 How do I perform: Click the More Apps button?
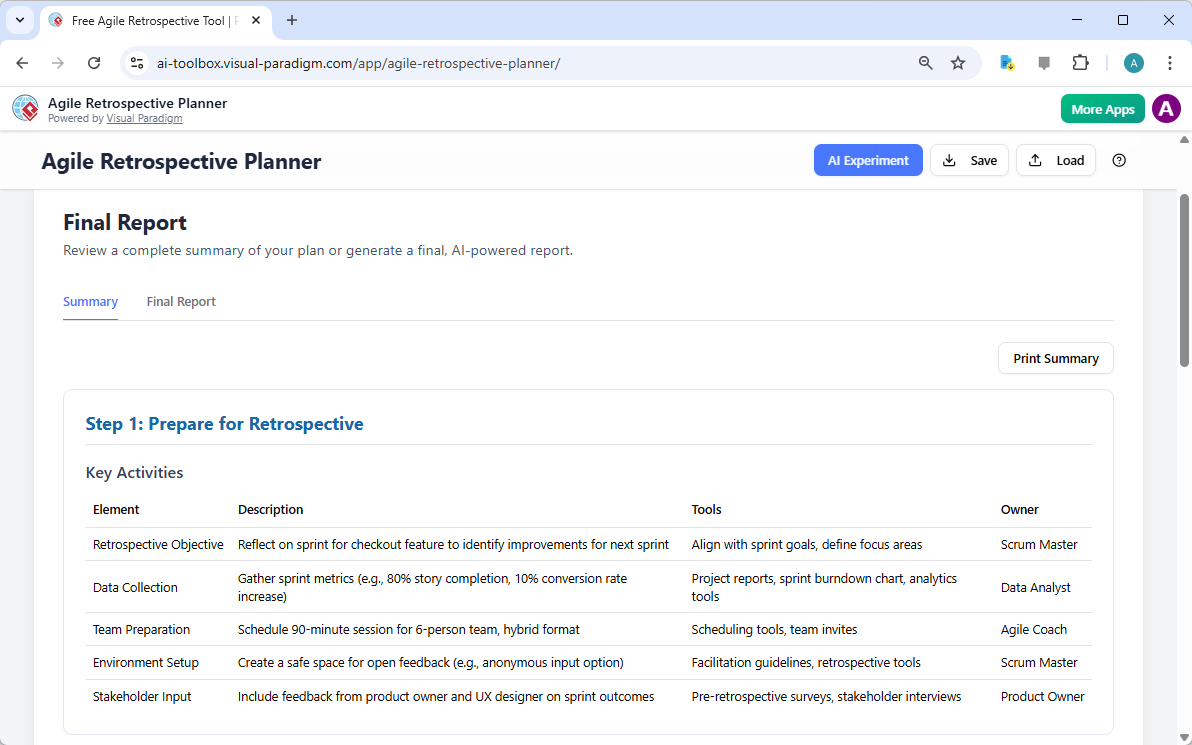pos(1102,108)
